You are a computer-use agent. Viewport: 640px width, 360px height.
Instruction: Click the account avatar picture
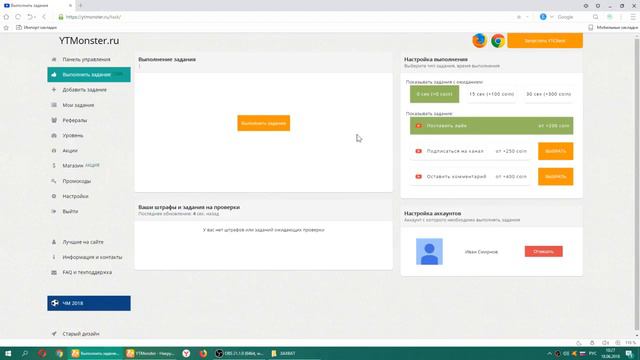[x=429, y=251]
